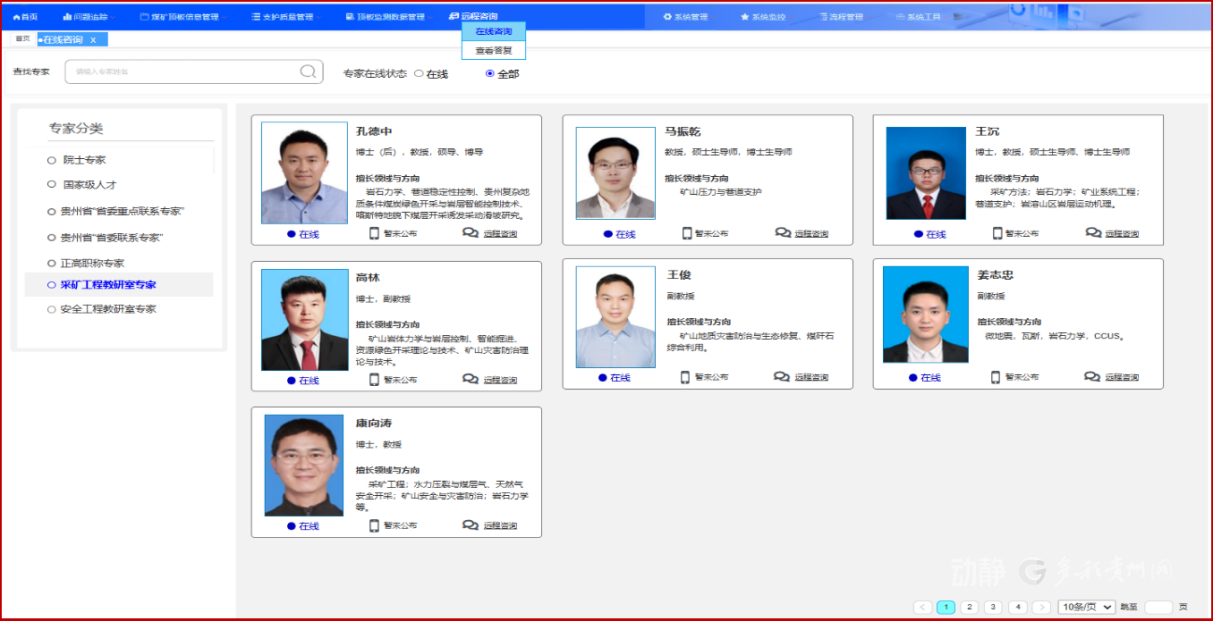This screenshot has height=621, width=1213.
Task: Choose 查看答复 from the open submenu
Action: (x=493, y=50)
